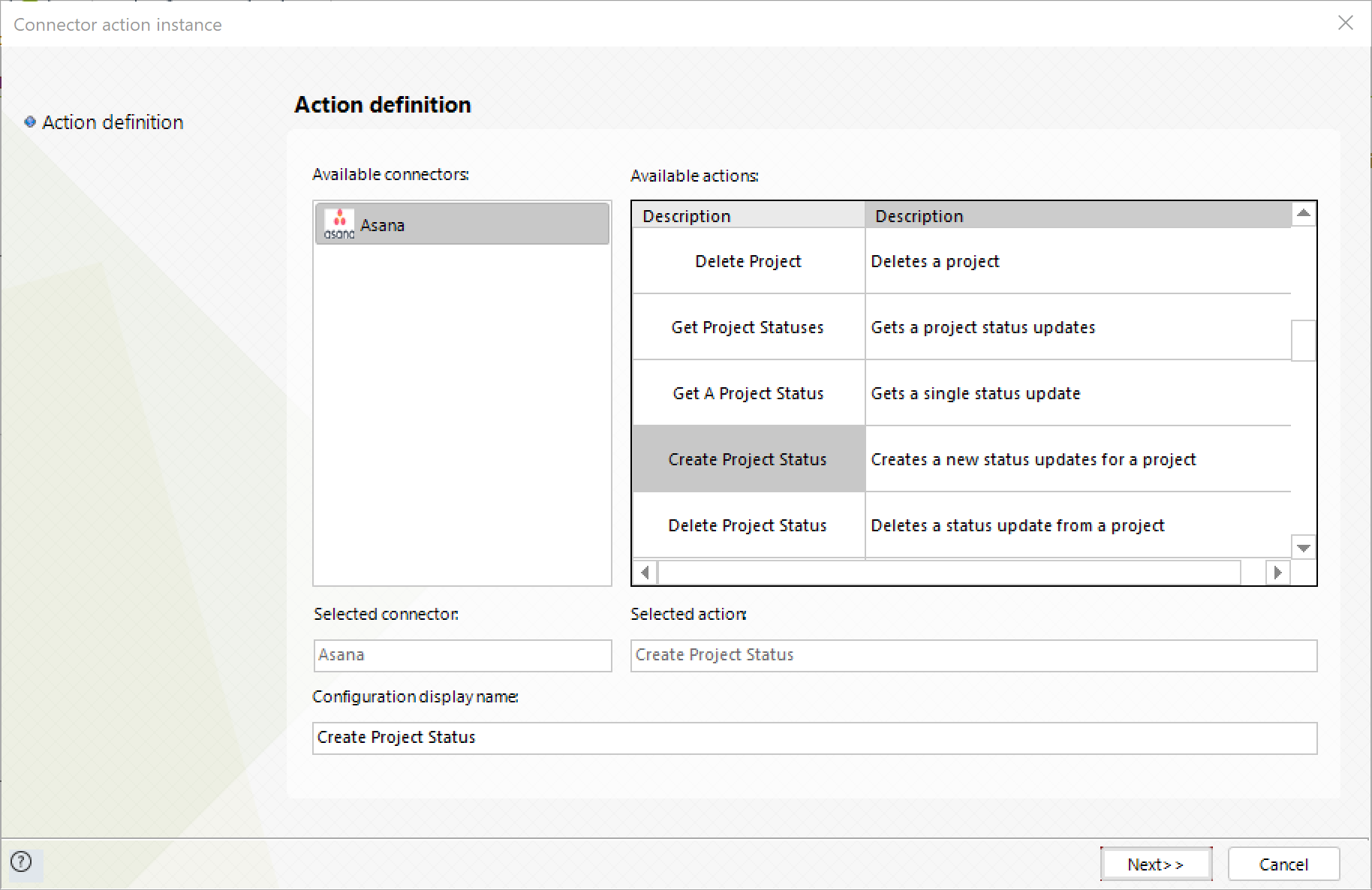
Task: Select the Create Project Status action
Action: point(748,459)
